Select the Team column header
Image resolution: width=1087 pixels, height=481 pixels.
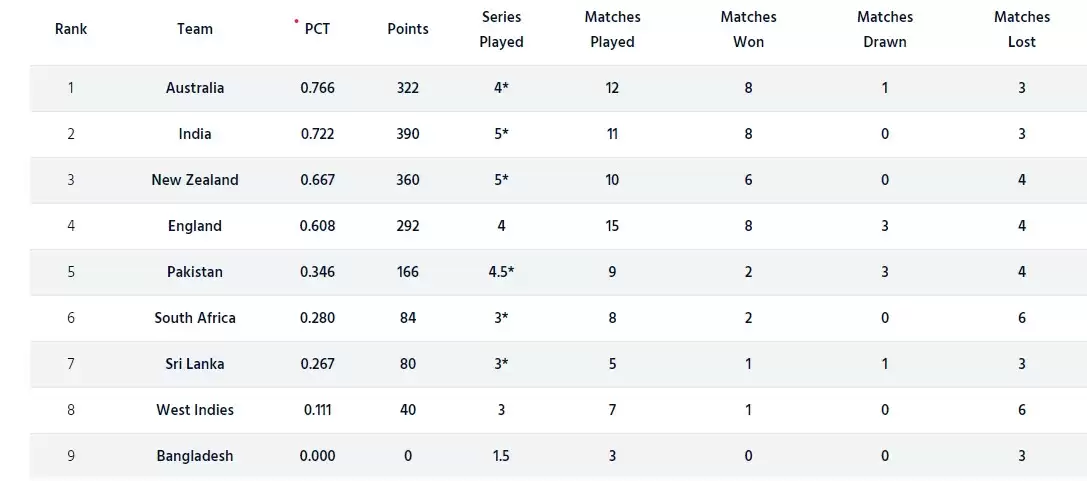click(195, 29)
